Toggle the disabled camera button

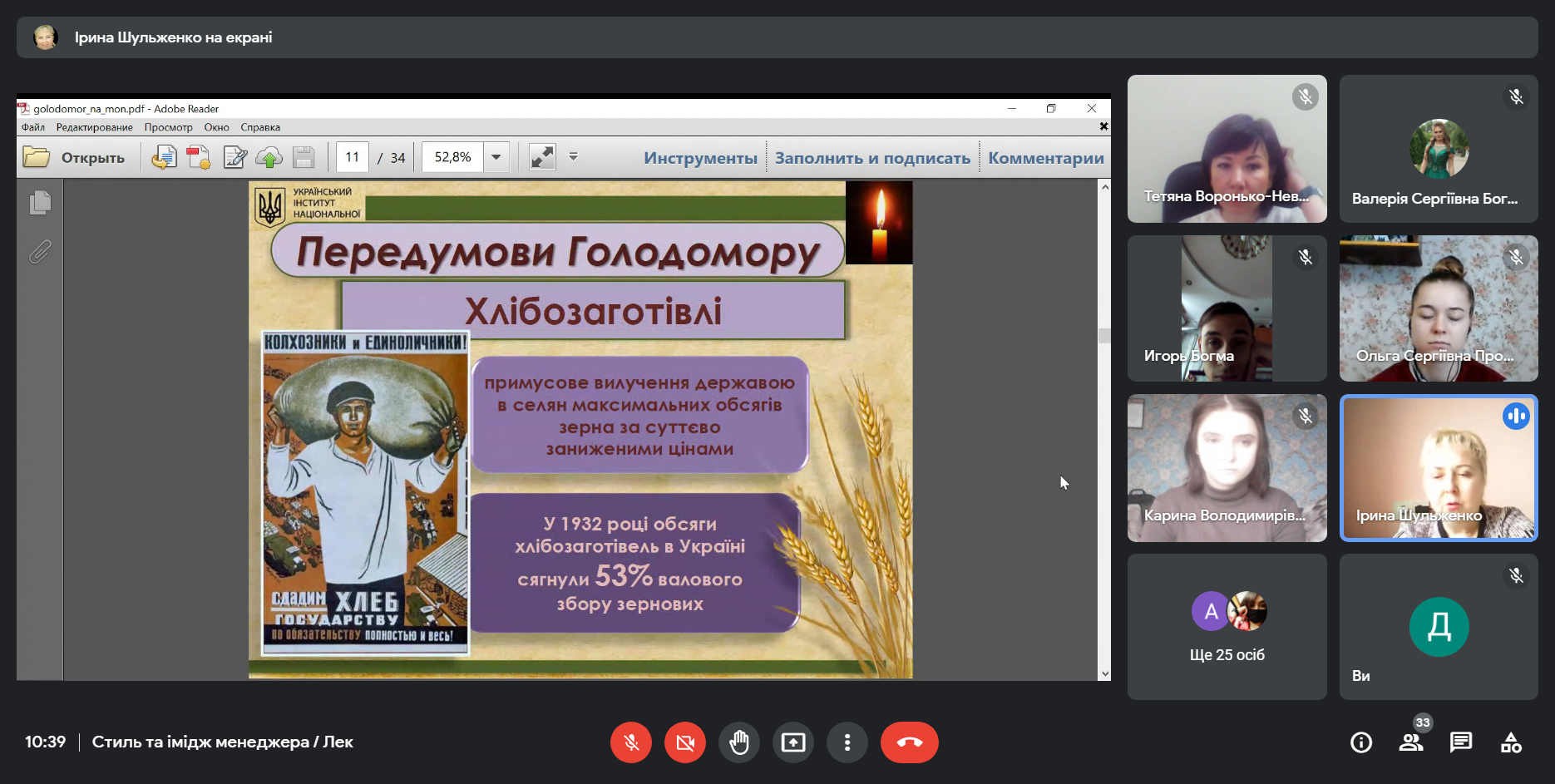(x=685, y=742)
